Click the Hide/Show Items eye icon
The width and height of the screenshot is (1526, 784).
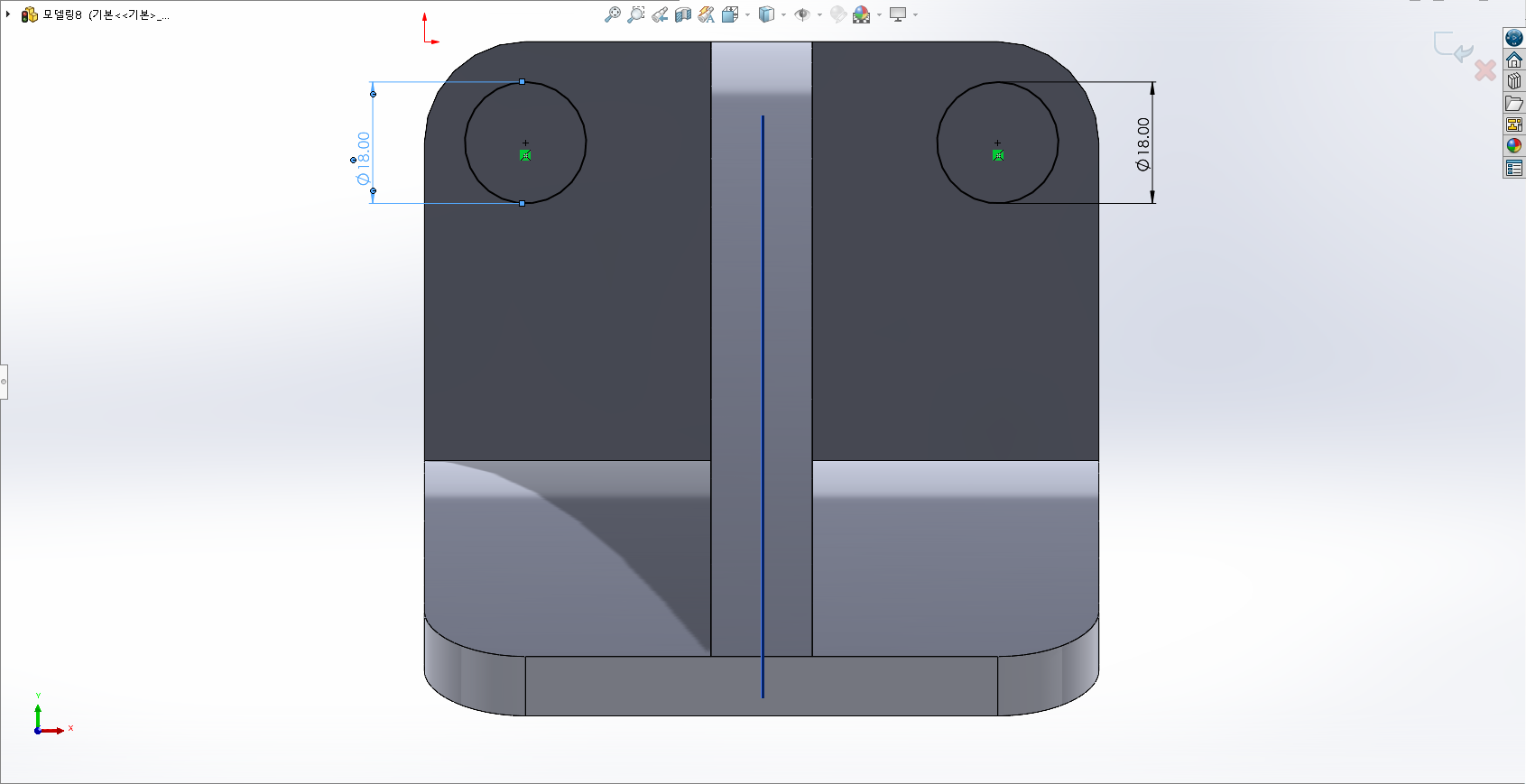801,14
